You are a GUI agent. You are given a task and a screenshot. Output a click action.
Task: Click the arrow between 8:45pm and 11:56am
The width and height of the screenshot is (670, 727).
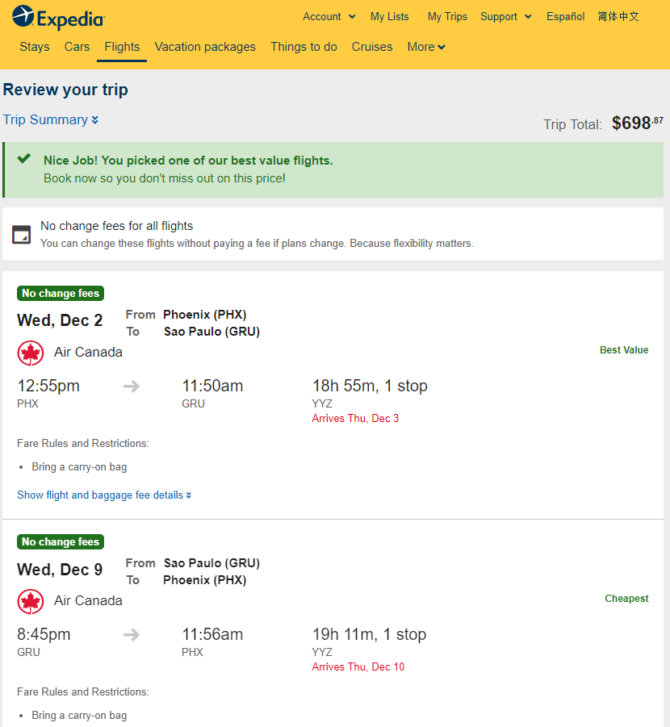click(x=132, y=635)
